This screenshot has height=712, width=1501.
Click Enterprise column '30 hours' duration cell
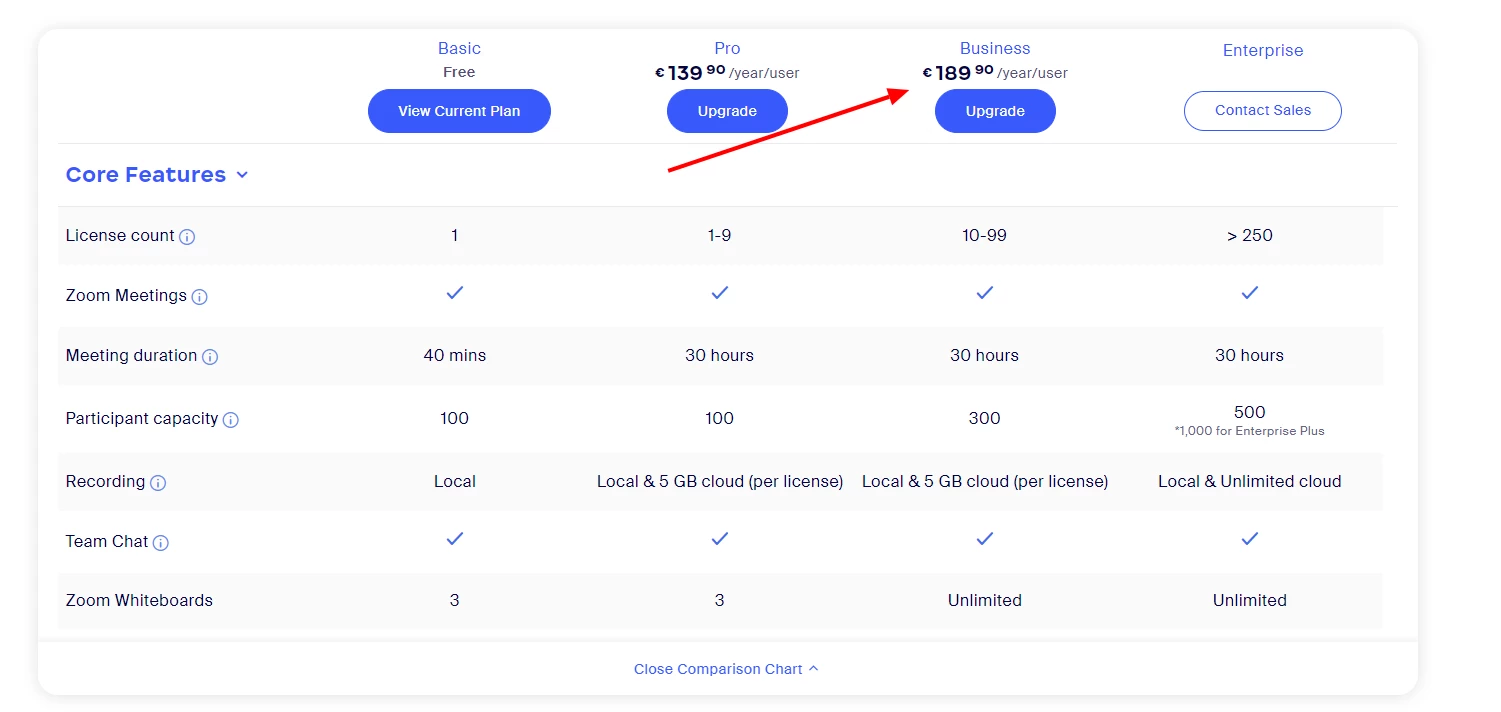[x=1250, y=356]
